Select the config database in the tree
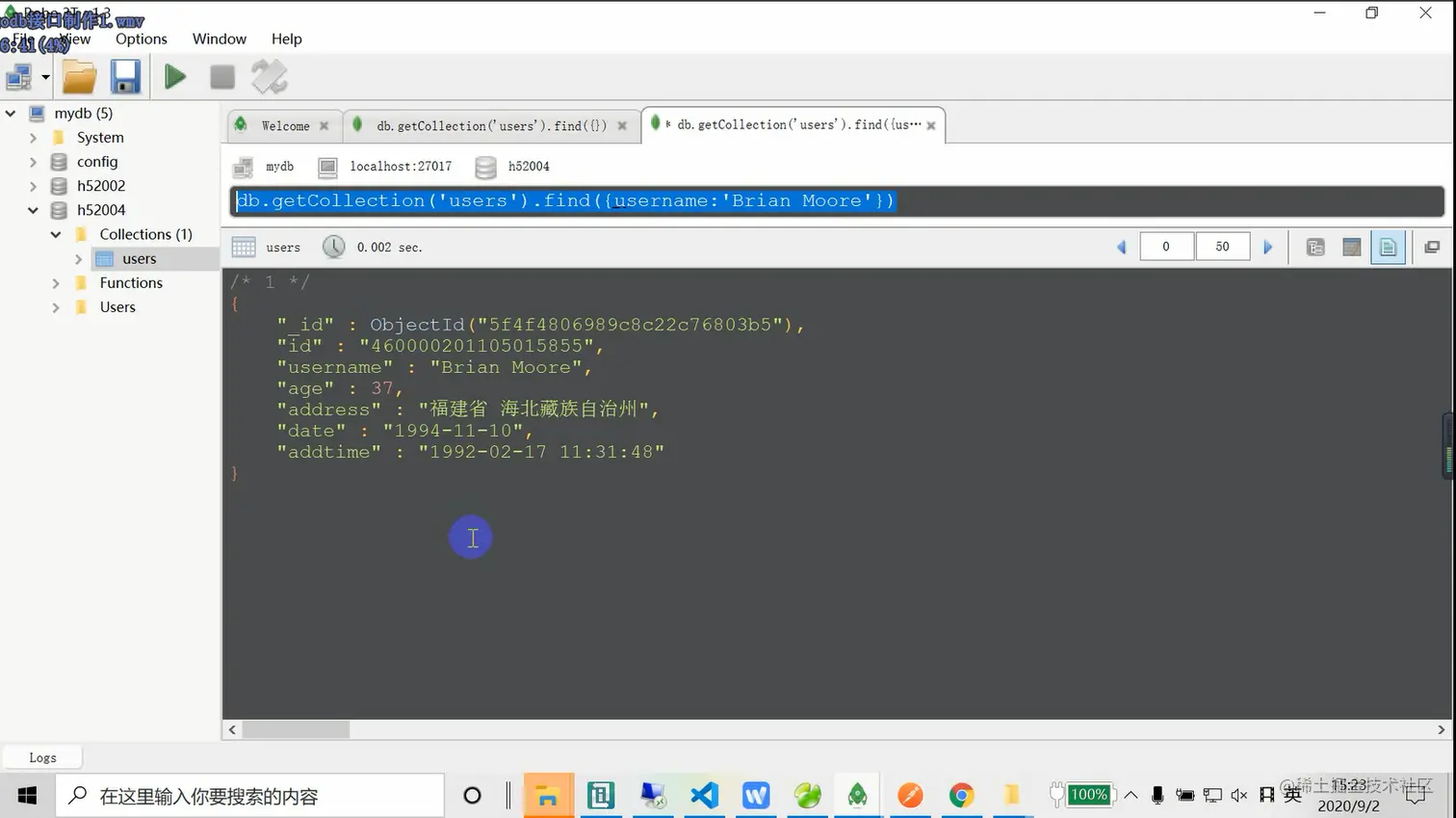This screenshot has width=1456, height=818. click(x=97, y=162)
